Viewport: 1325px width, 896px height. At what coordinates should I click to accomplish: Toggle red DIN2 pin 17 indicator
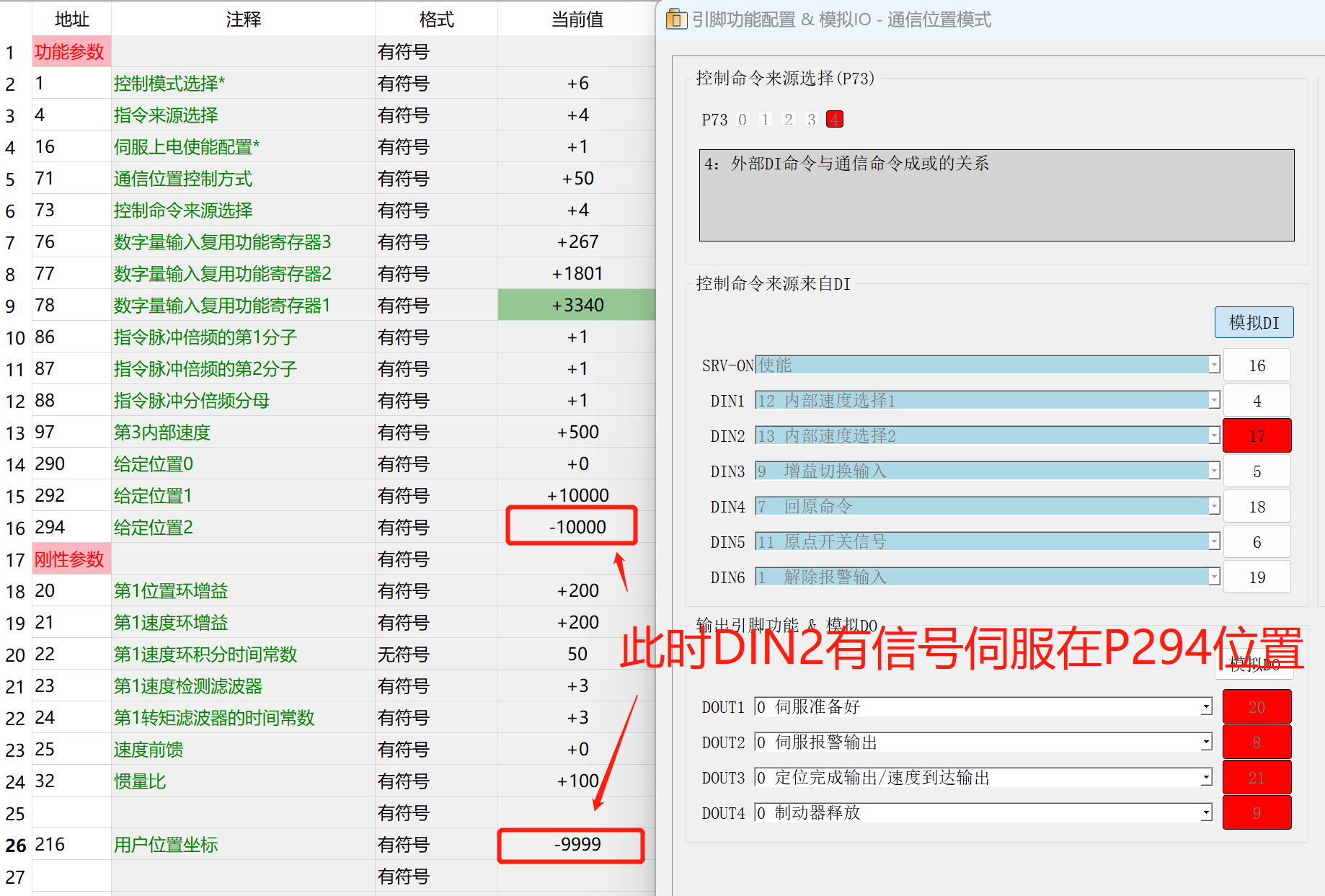coord(1257,436)
